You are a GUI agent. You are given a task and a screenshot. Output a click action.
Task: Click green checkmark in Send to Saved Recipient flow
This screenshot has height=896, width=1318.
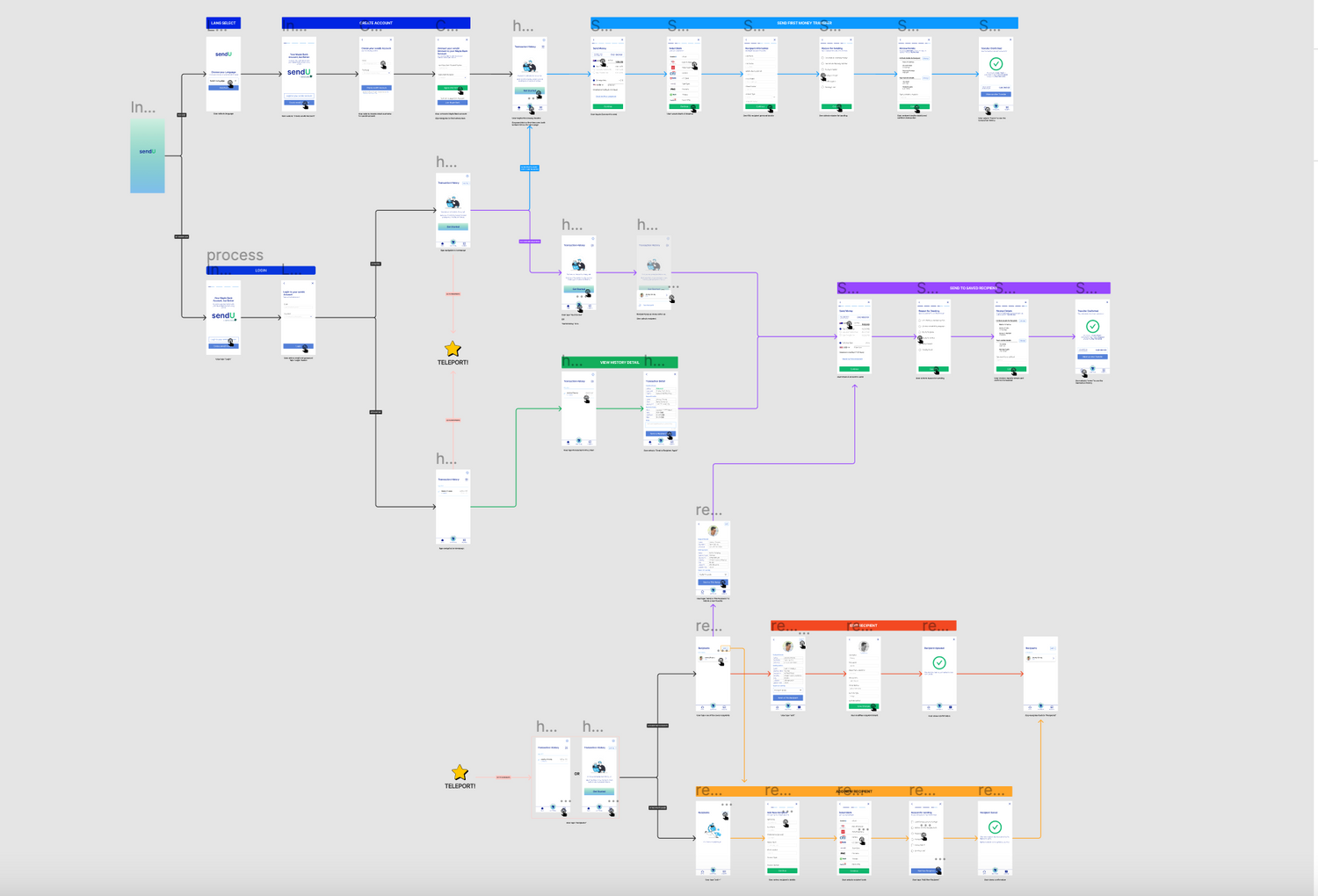tap(1092, 326)
